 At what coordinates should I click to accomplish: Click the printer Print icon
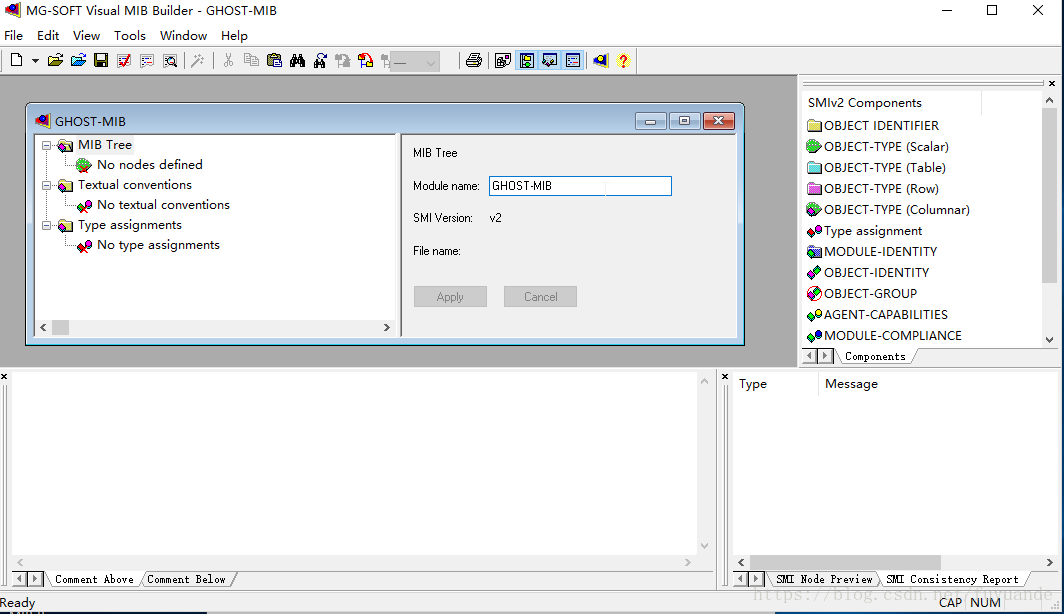(x=474, y=60)
